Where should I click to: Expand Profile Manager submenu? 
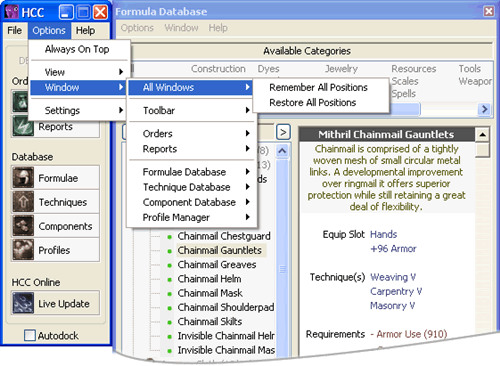[192, 217]
